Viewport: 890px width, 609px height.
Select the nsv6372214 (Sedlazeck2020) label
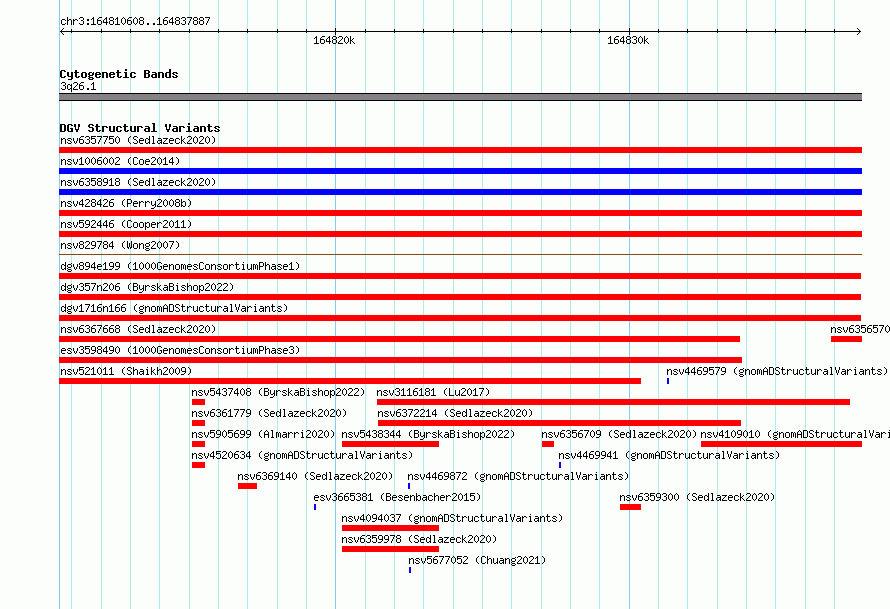455,413
